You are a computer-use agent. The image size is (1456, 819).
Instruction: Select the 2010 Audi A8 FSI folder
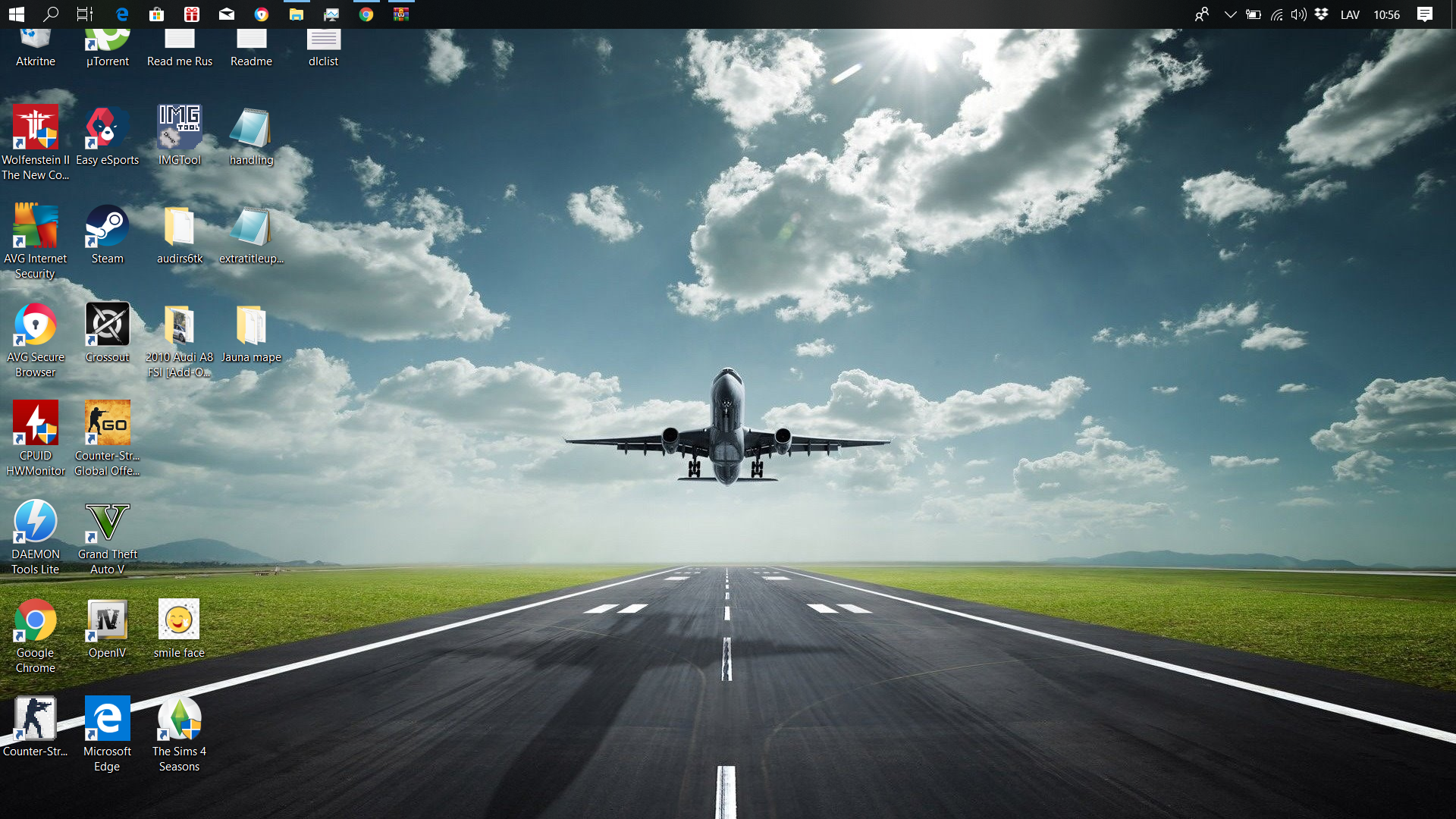click(x=180, y=340)
